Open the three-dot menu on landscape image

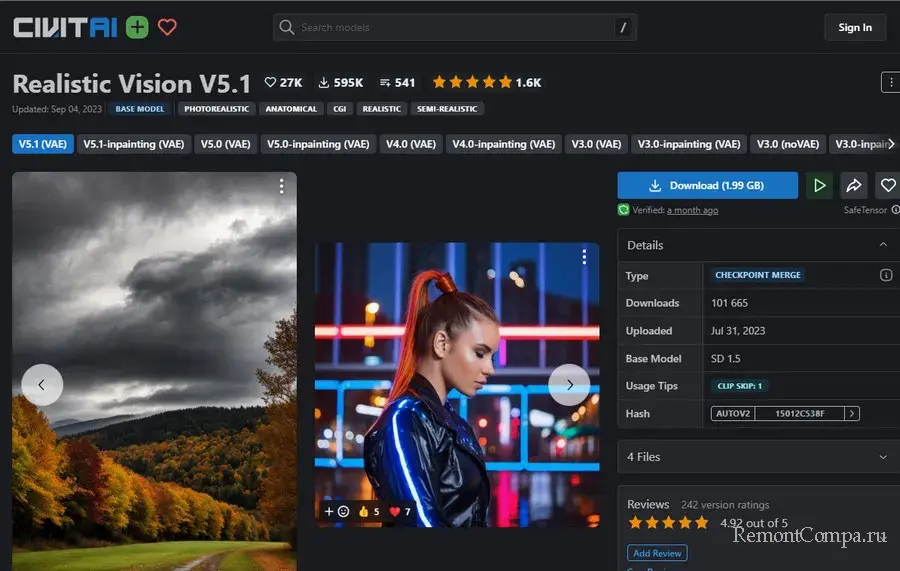(282, 187)
